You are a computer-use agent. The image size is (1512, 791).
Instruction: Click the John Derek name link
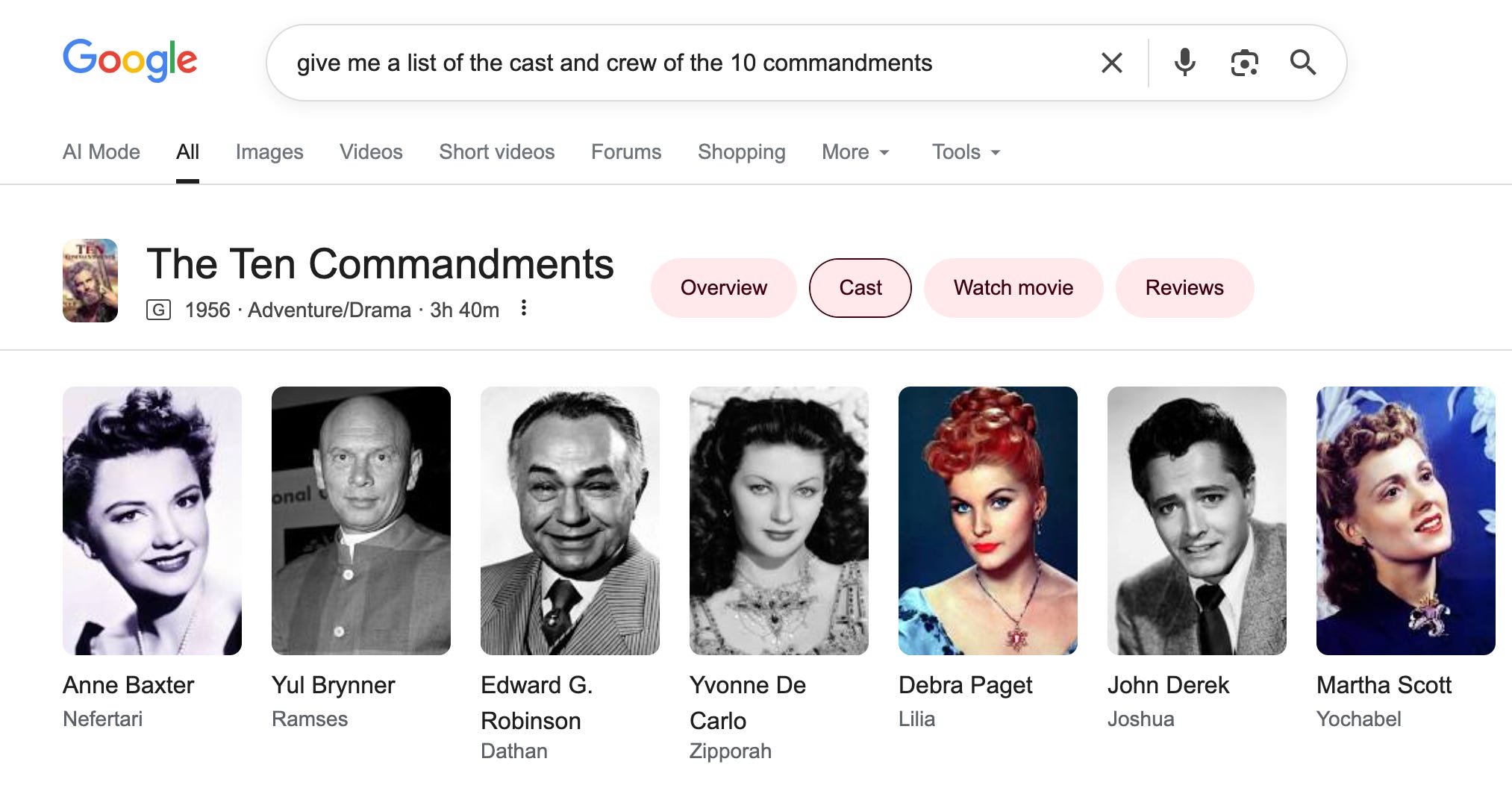[x=1168, y=685]
